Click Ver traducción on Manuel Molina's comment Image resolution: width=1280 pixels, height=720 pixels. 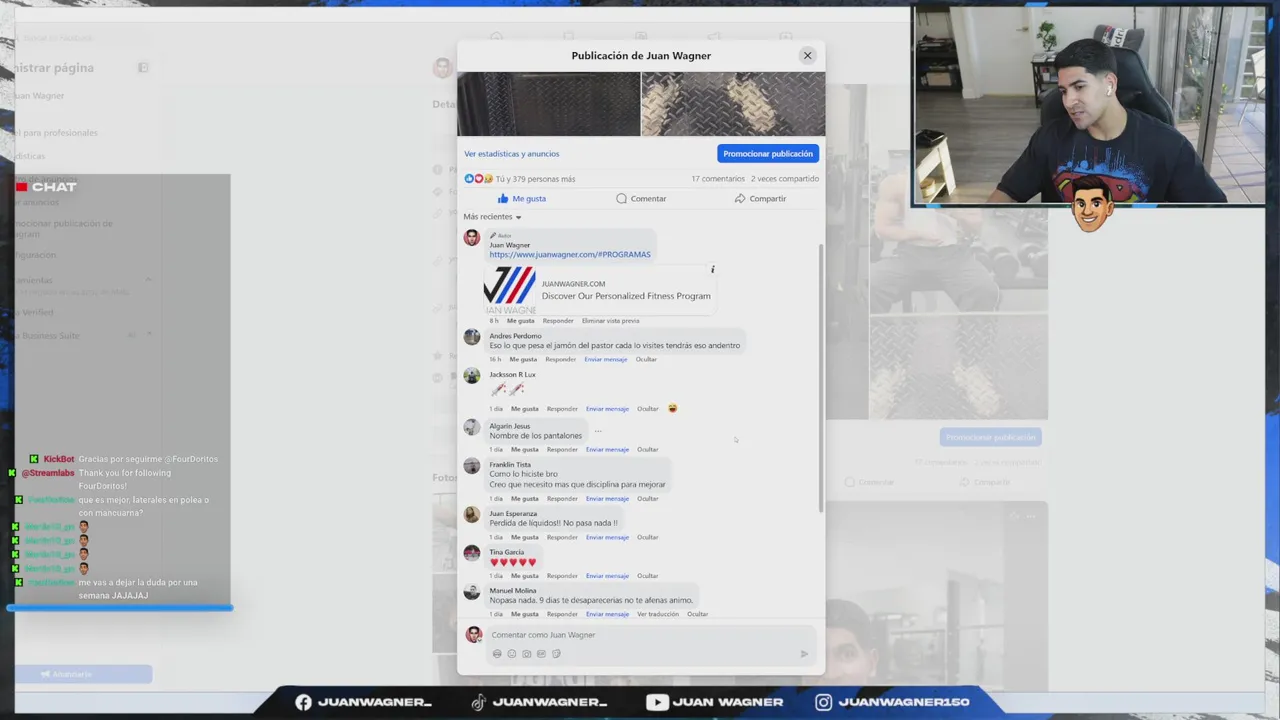click(x=658, y=614)
